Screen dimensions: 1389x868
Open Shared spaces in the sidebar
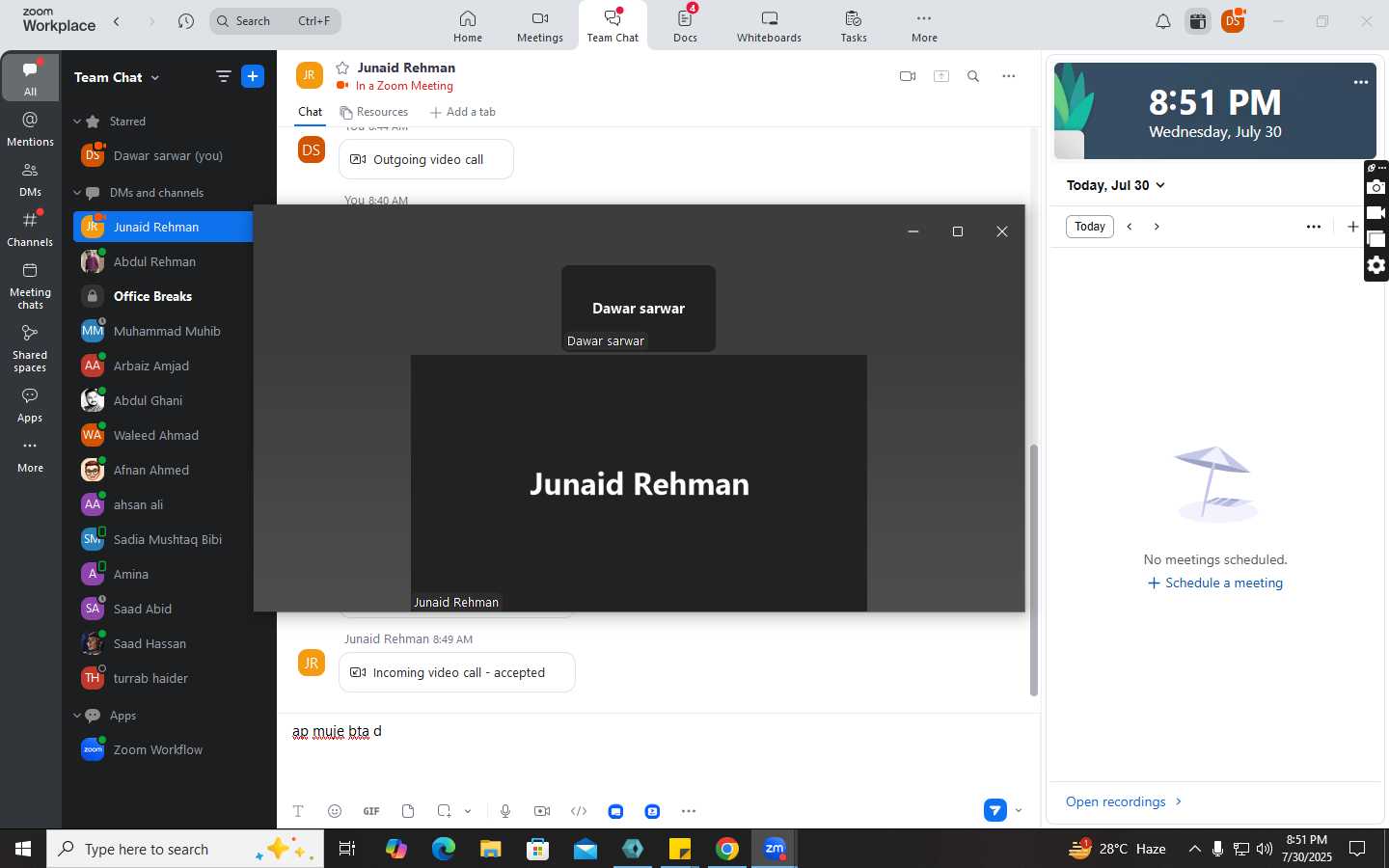(x=30, y=348)
